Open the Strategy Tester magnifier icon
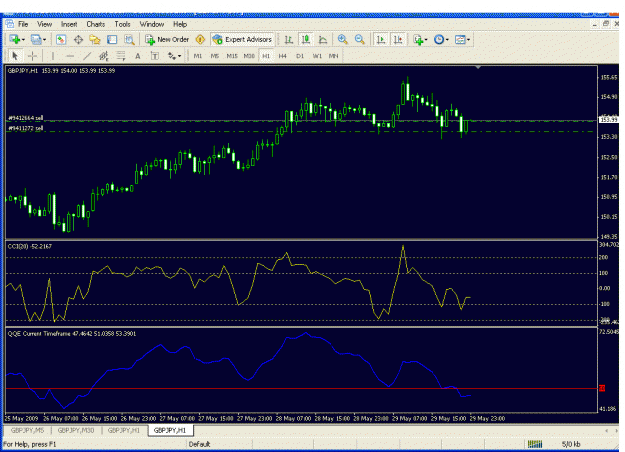Viewport: 625px width, 452px height. 129,39
